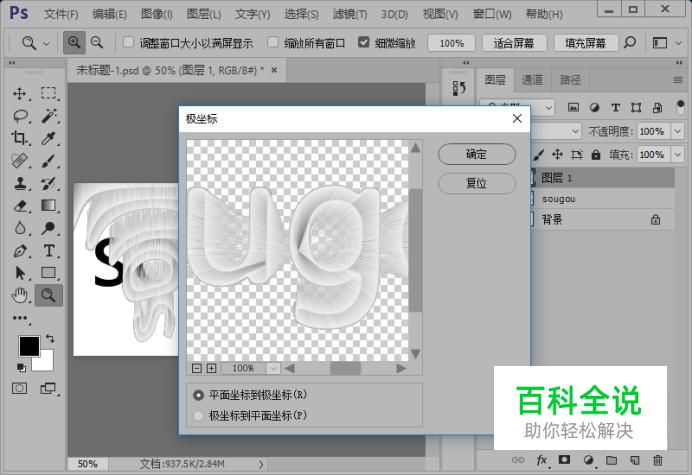Confirm polar coordinates with OK button

pyautogui.click(x=477, y=154)
